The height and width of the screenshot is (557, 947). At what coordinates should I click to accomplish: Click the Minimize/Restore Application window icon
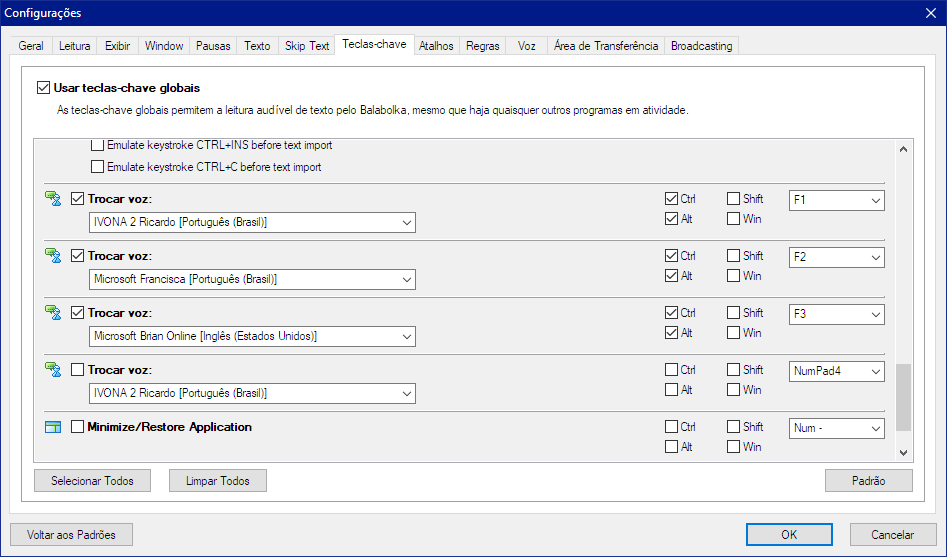(53, 427)
